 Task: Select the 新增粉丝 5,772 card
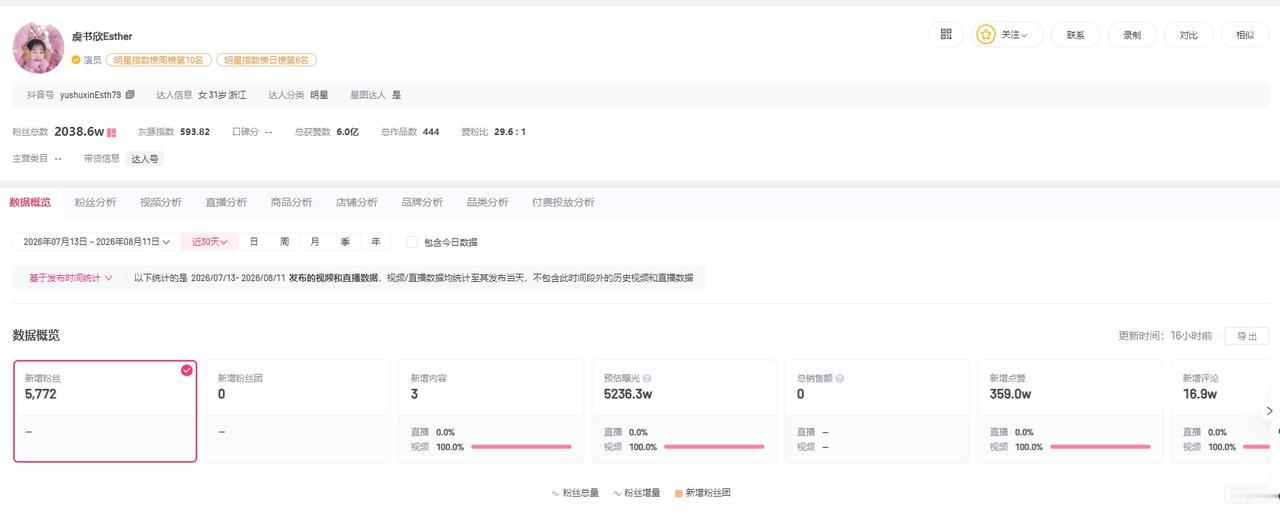point(105,411)
